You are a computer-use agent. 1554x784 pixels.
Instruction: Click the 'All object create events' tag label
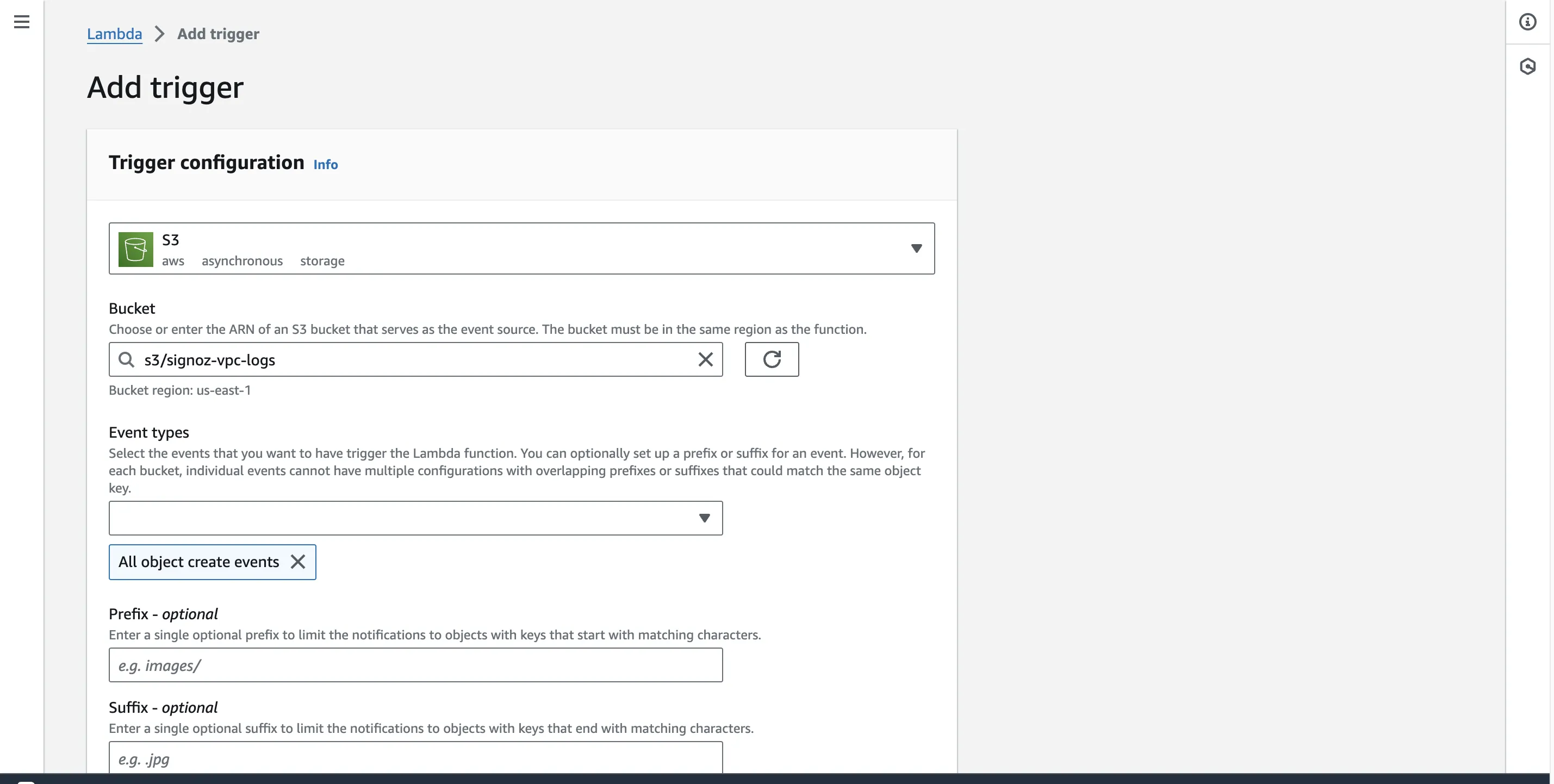click(x=198, y=562)
